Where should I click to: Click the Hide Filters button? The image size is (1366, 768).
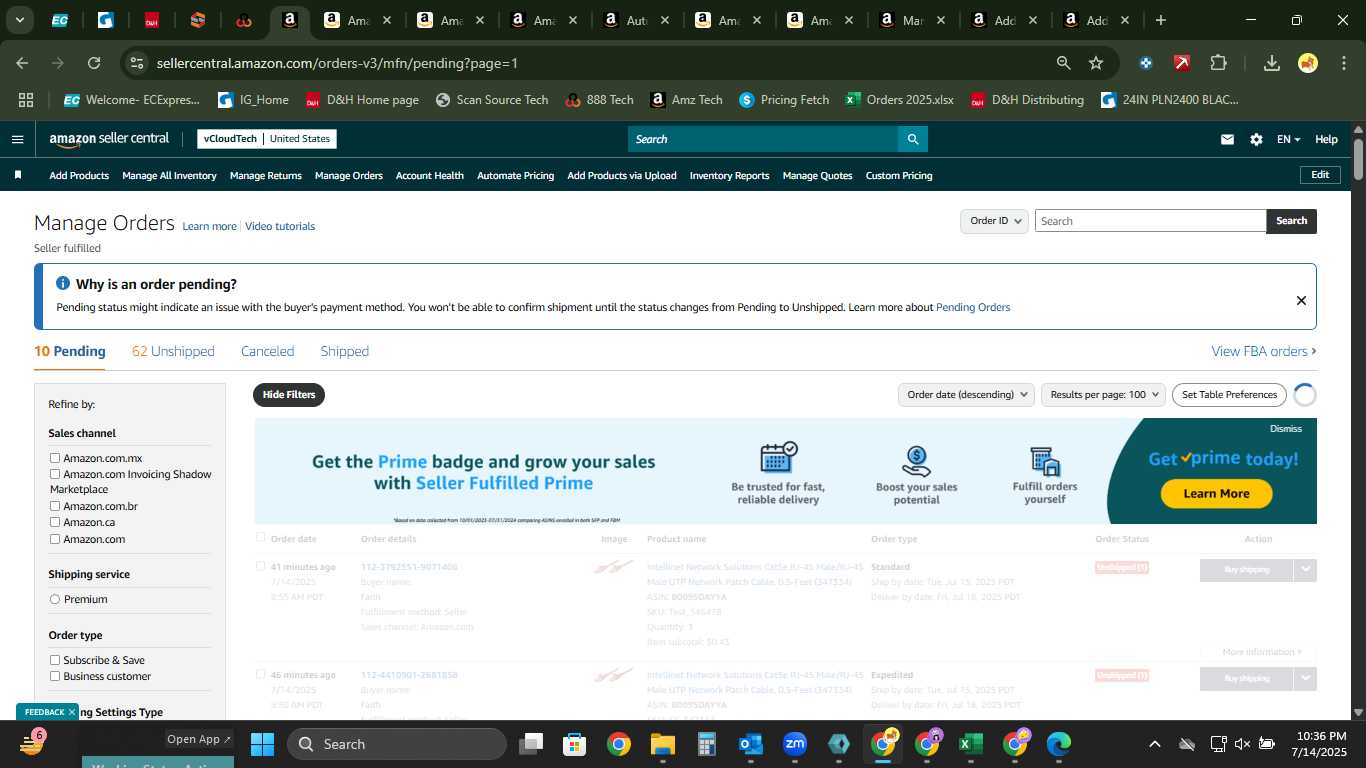289,395
